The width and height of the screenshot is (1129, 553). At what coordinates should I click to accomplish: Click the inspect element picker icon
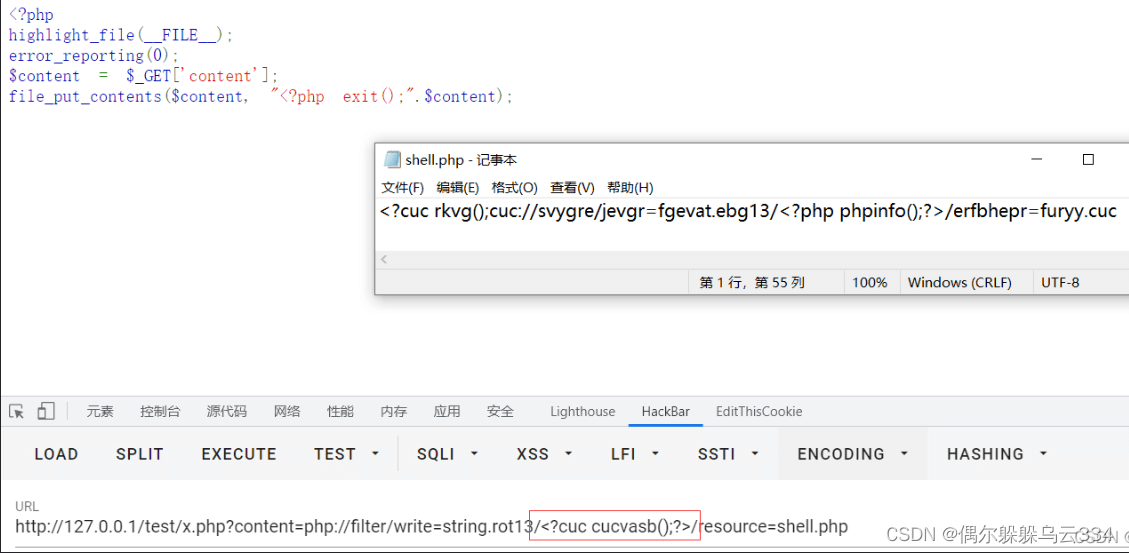point(17,411)
